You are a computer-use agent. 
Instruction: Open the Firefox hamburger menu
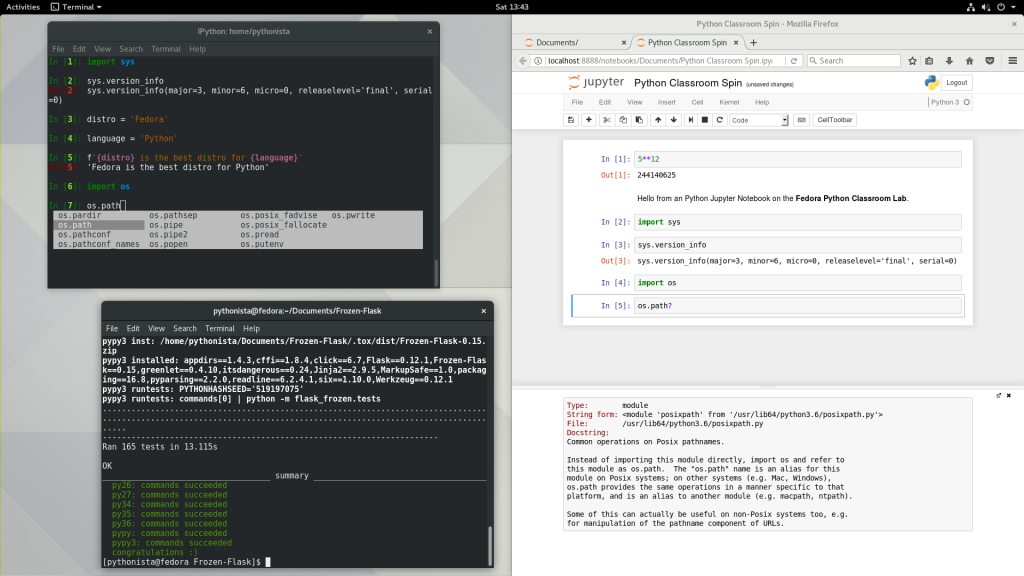[1011, 60]
